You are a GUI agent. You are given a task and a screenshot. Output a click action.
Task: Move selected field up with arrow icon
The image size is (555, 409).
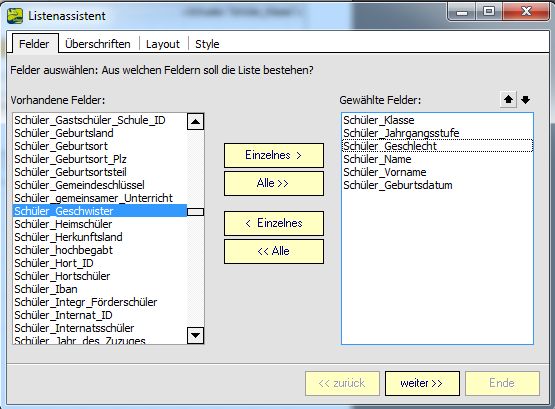(508, 100)
